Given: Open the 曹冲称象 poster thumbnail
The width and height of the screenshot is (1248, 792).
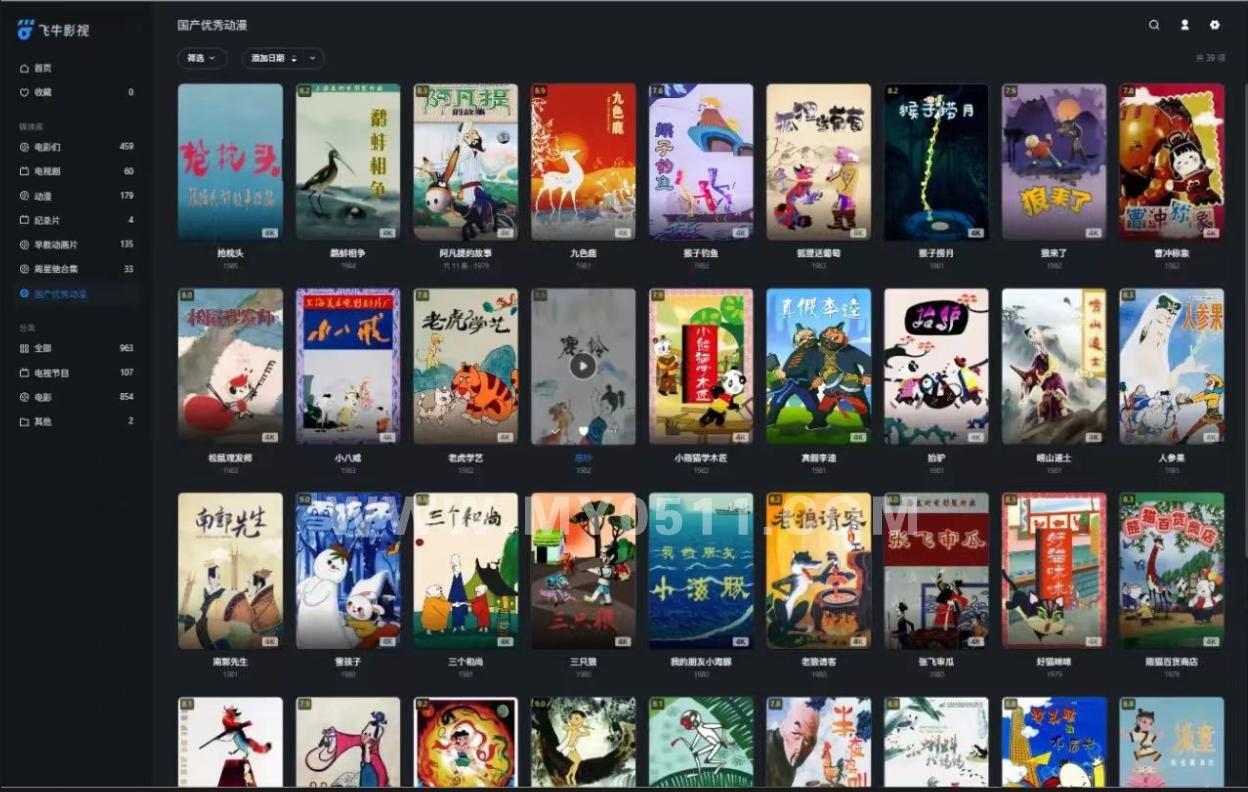Looking at the screenshot, I should (1171, 161).
